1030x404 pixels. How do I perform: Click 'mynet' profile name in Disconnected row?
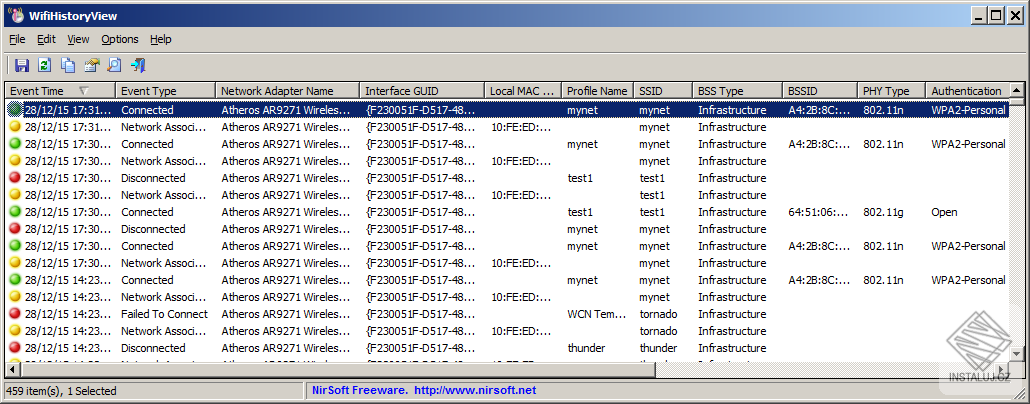[583, 229]
